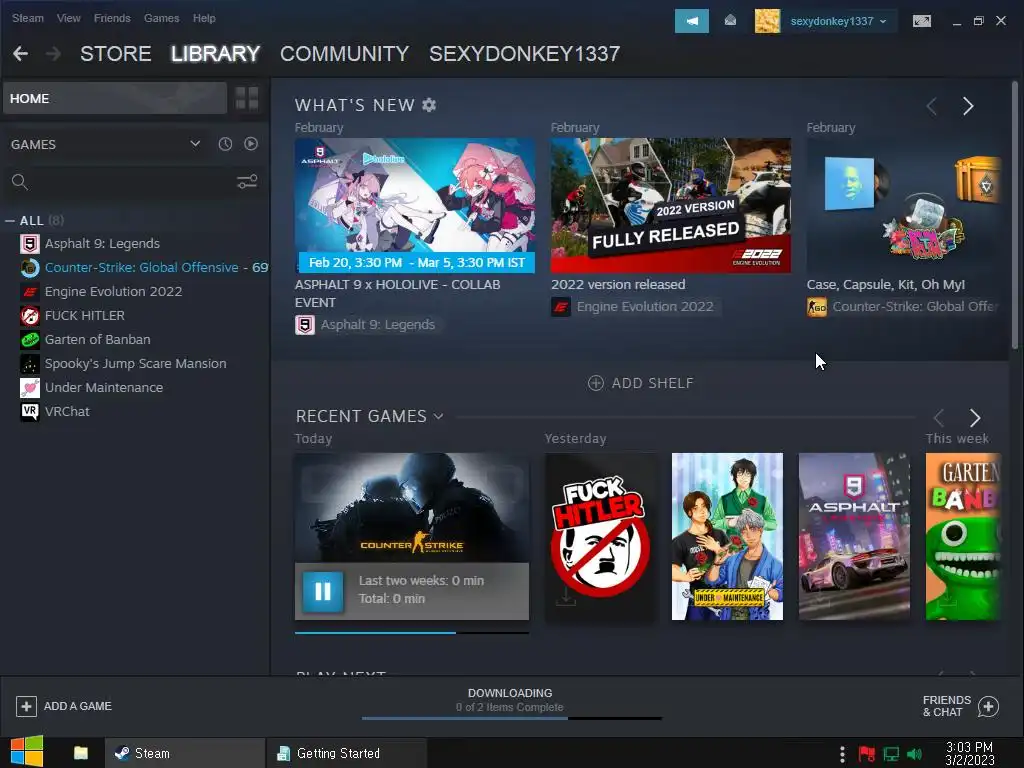The width and height of the screenshot is (1024, 768).
Task: Open the Games menu
Action: coord(161,18)
